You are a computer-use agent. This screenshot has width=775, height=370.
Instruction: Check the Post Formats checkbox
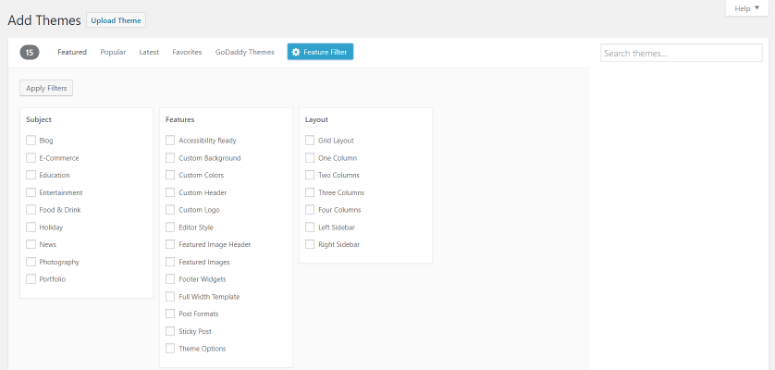pos(171,314)
